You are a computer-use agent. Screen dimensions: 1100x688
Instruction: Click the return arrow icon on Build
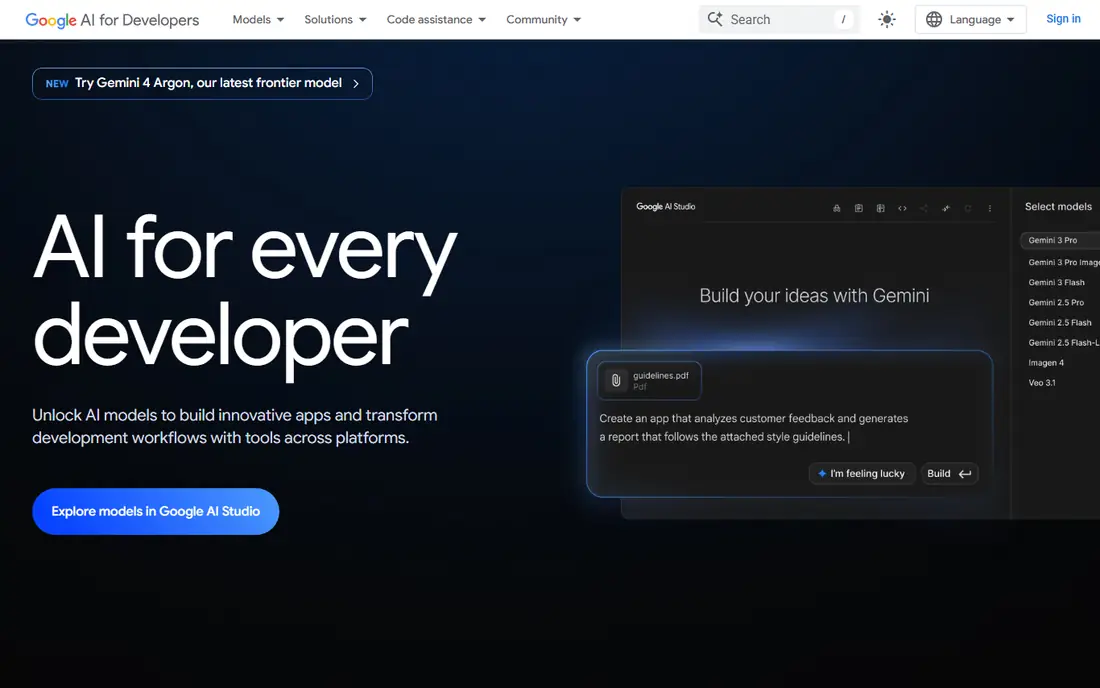pos(965,474)
